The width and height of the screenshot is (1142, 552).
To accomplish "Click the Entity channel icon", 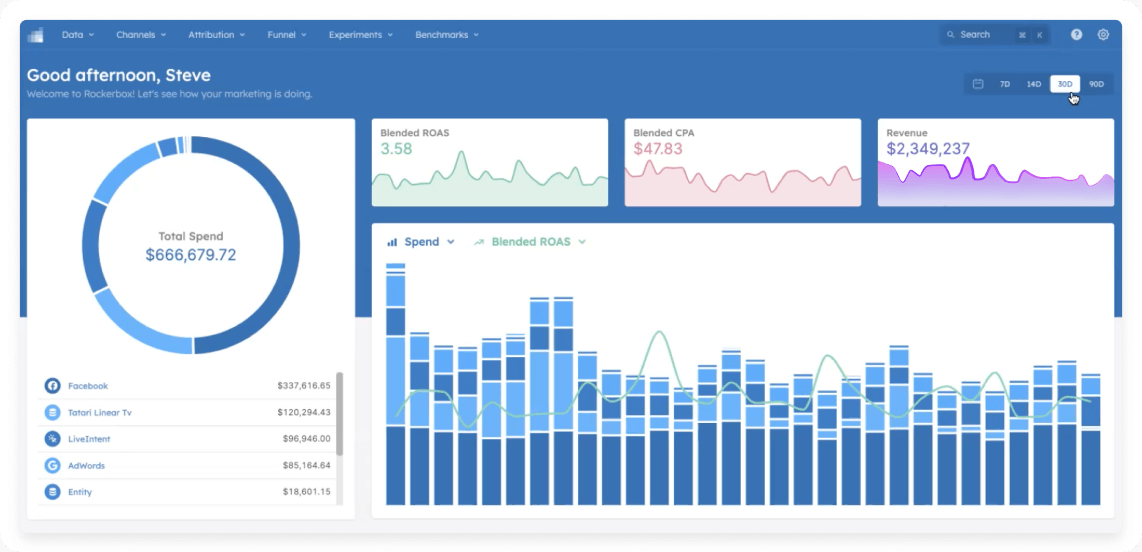I will pos(52,492).
